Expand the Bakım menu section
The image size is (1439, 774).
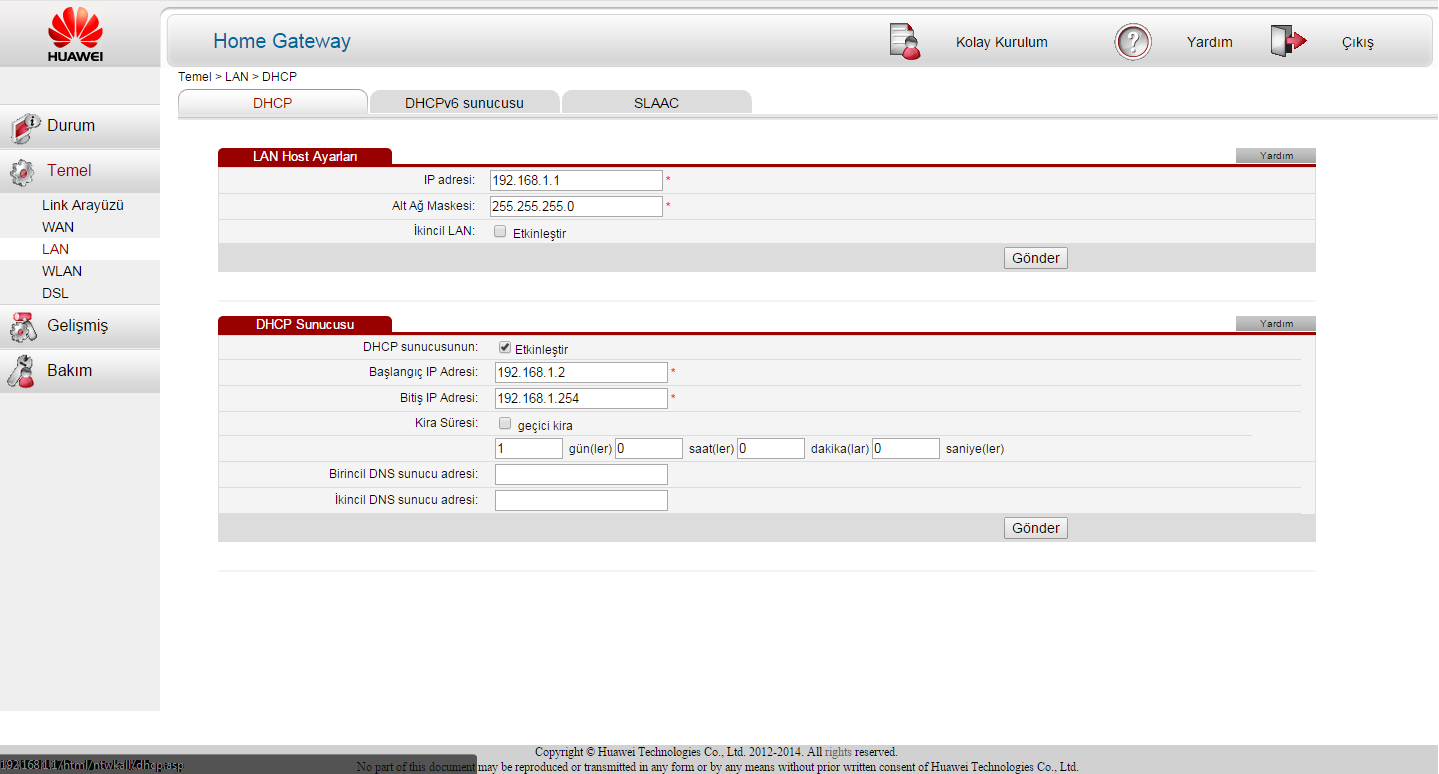80,370
